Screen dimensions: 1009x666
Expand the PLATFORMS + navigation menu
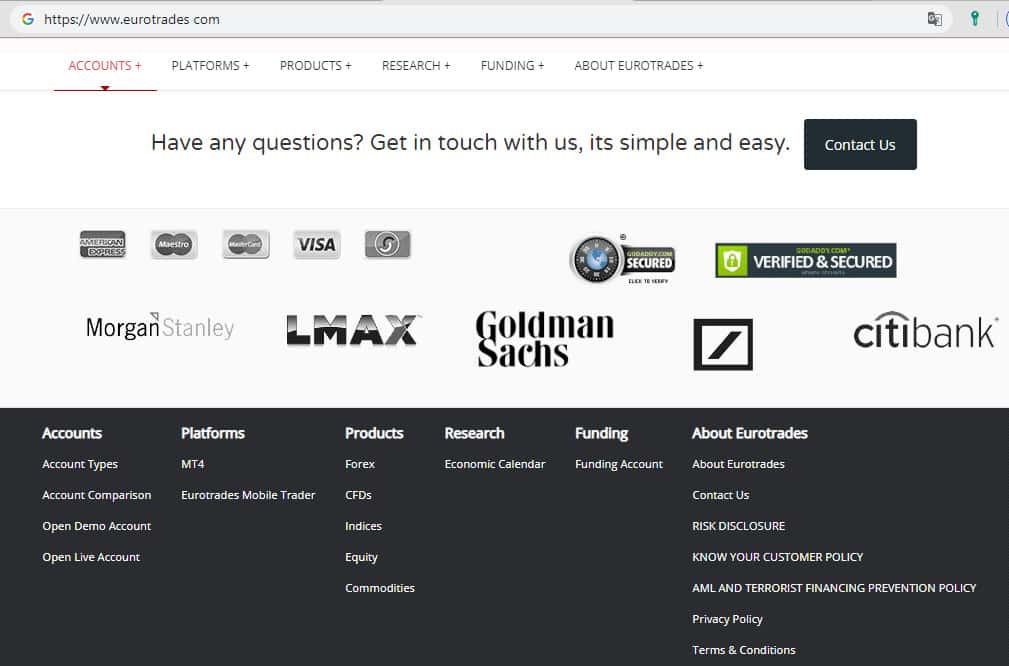pyautogui.click(x=210, y=66)
